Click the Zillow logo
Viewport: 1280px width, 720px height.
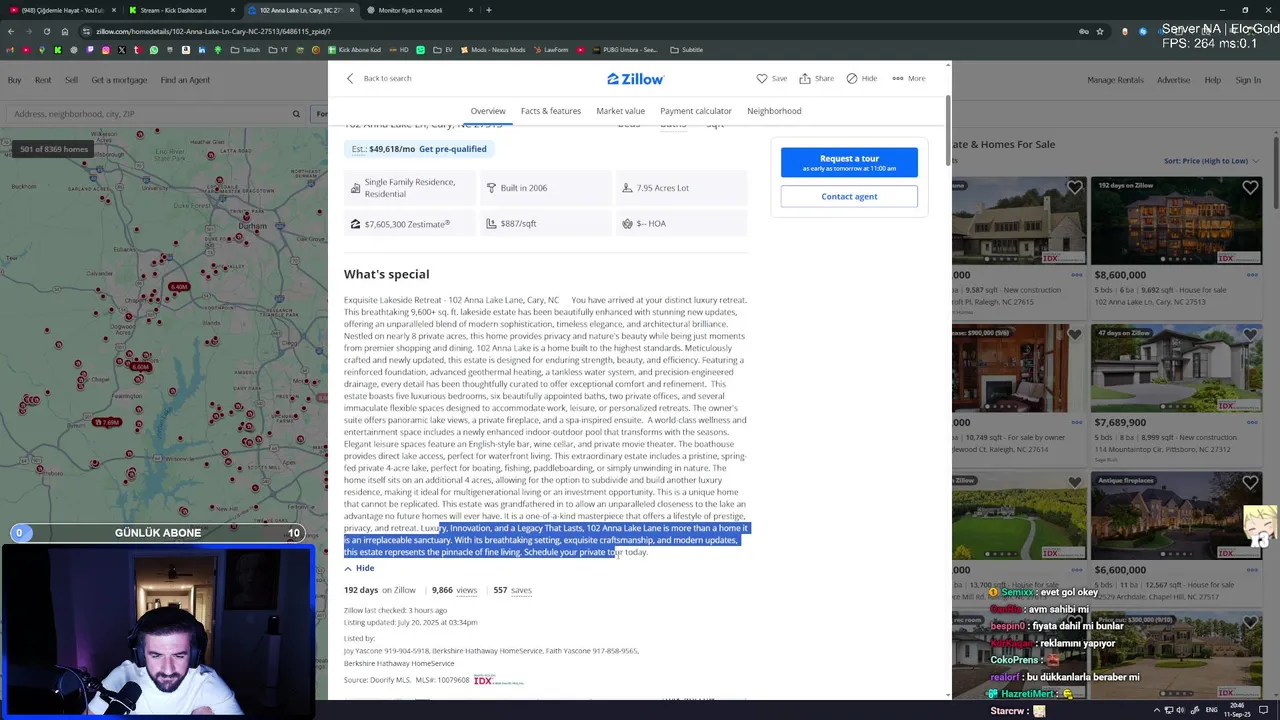[x=635, y=78]
